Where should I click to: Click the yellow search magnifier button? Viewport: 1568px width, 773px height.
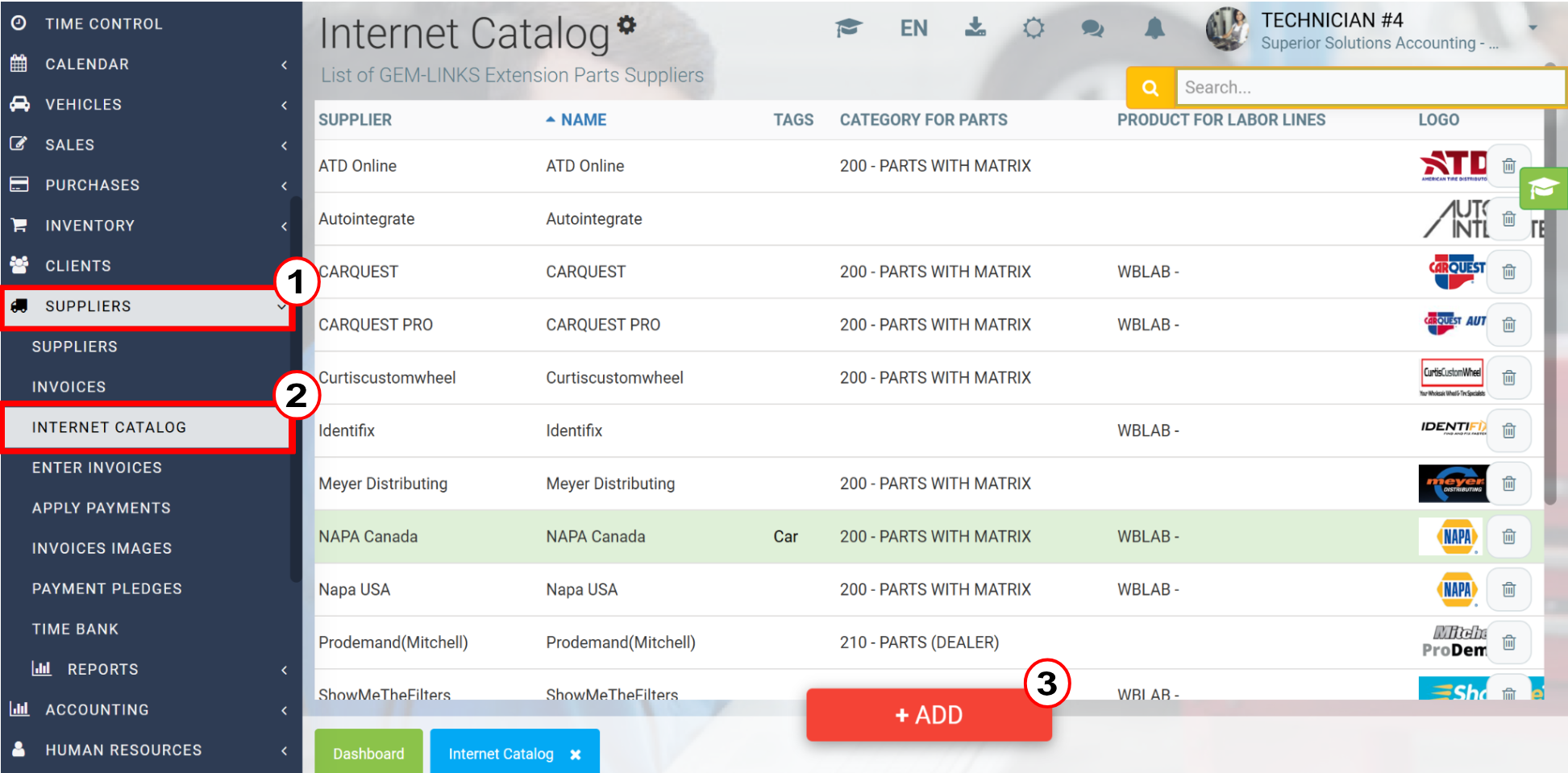click(1150, 87)
